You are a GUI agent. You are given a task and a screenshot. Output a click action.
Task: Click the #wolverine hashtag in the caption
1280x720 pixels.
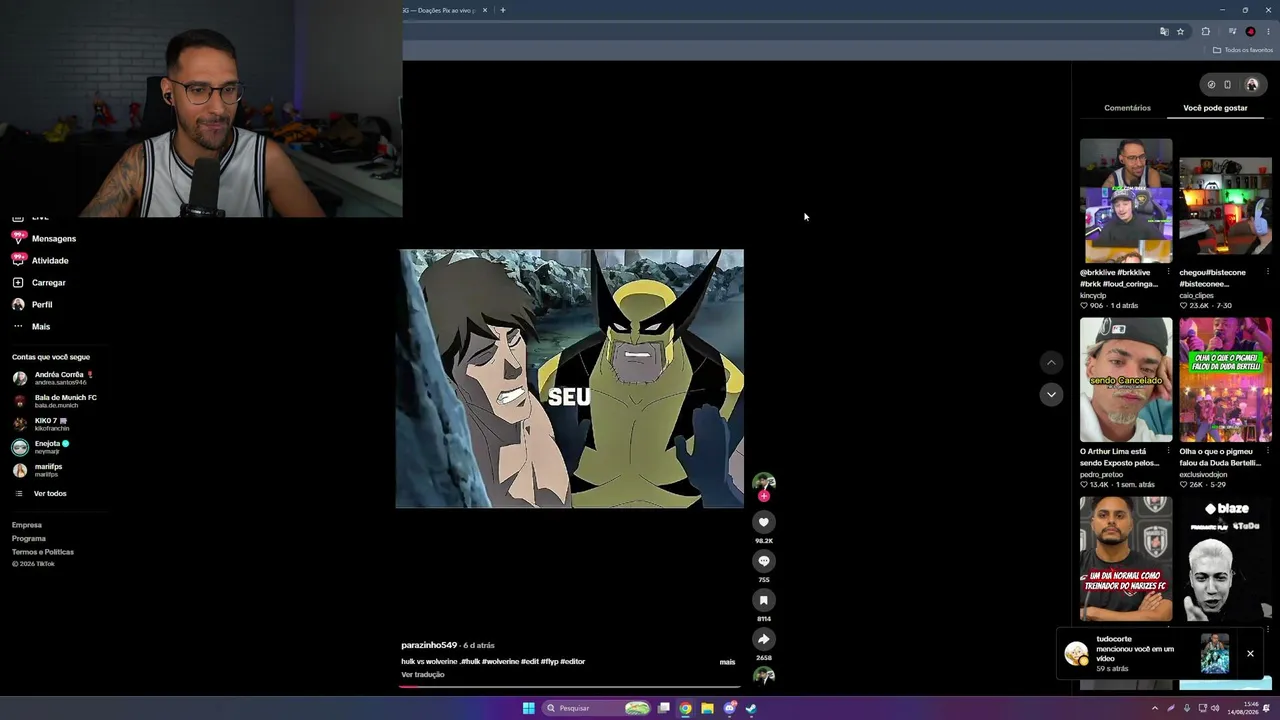click(x=500, y=661)
